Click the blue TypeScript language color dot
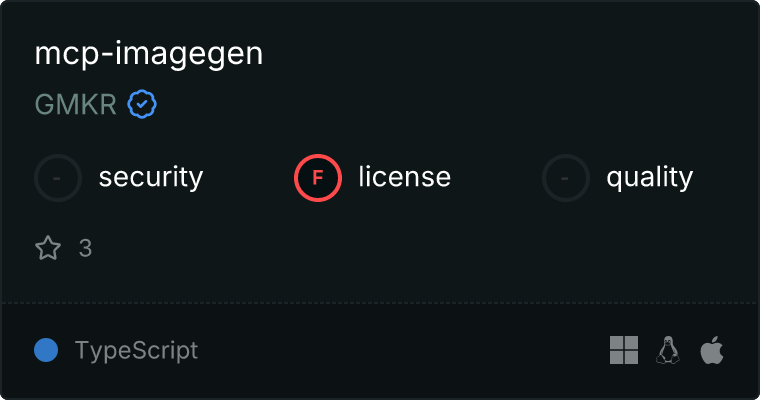The image size is (760, 400). pyautogui.click(x=46, y=350)
